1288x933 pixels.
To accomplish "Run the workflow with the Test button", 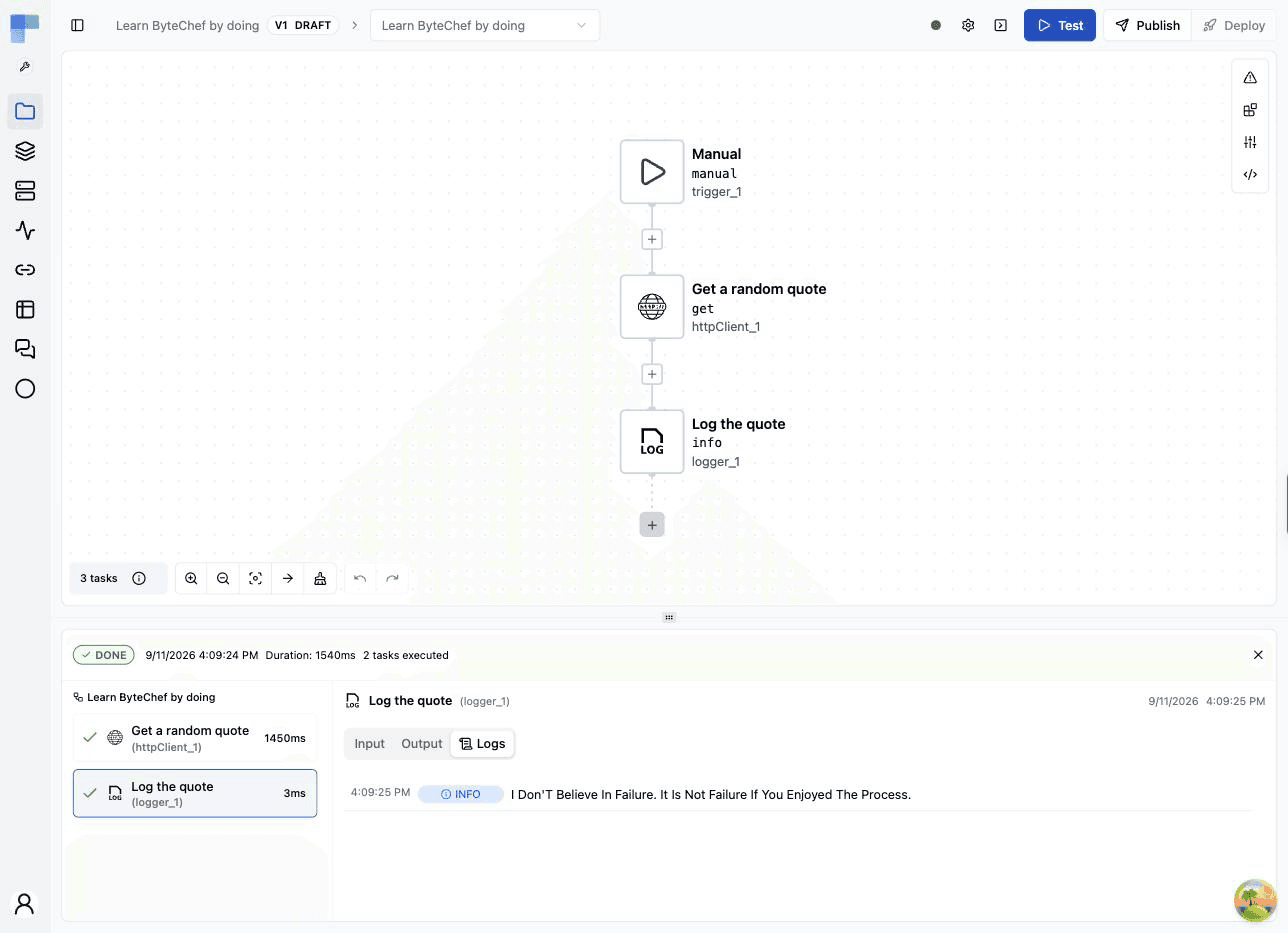I will click(1059, 25).
